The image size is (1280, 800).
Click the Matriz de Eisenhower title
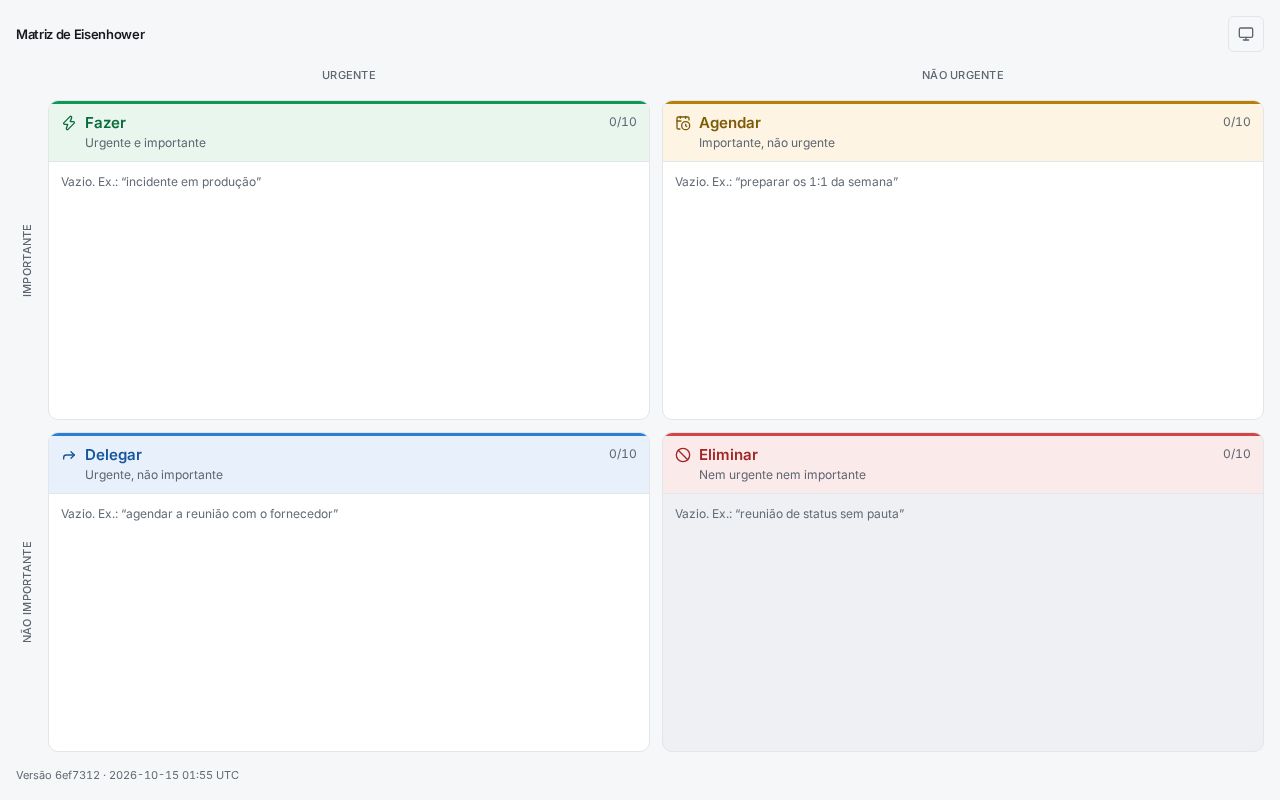(80, 34)
